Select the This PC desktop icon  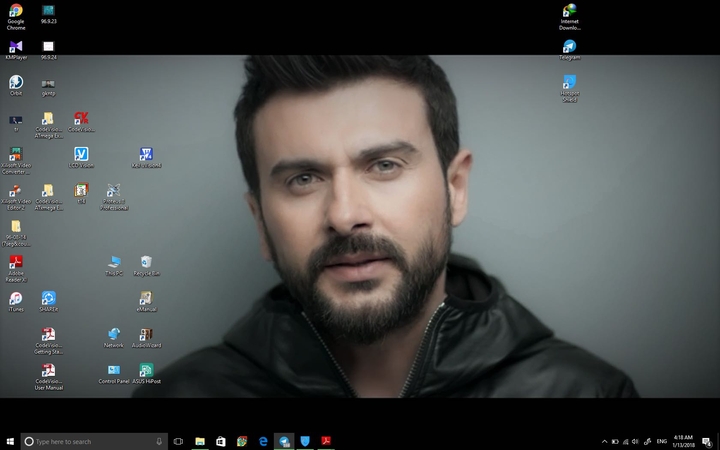114,266
